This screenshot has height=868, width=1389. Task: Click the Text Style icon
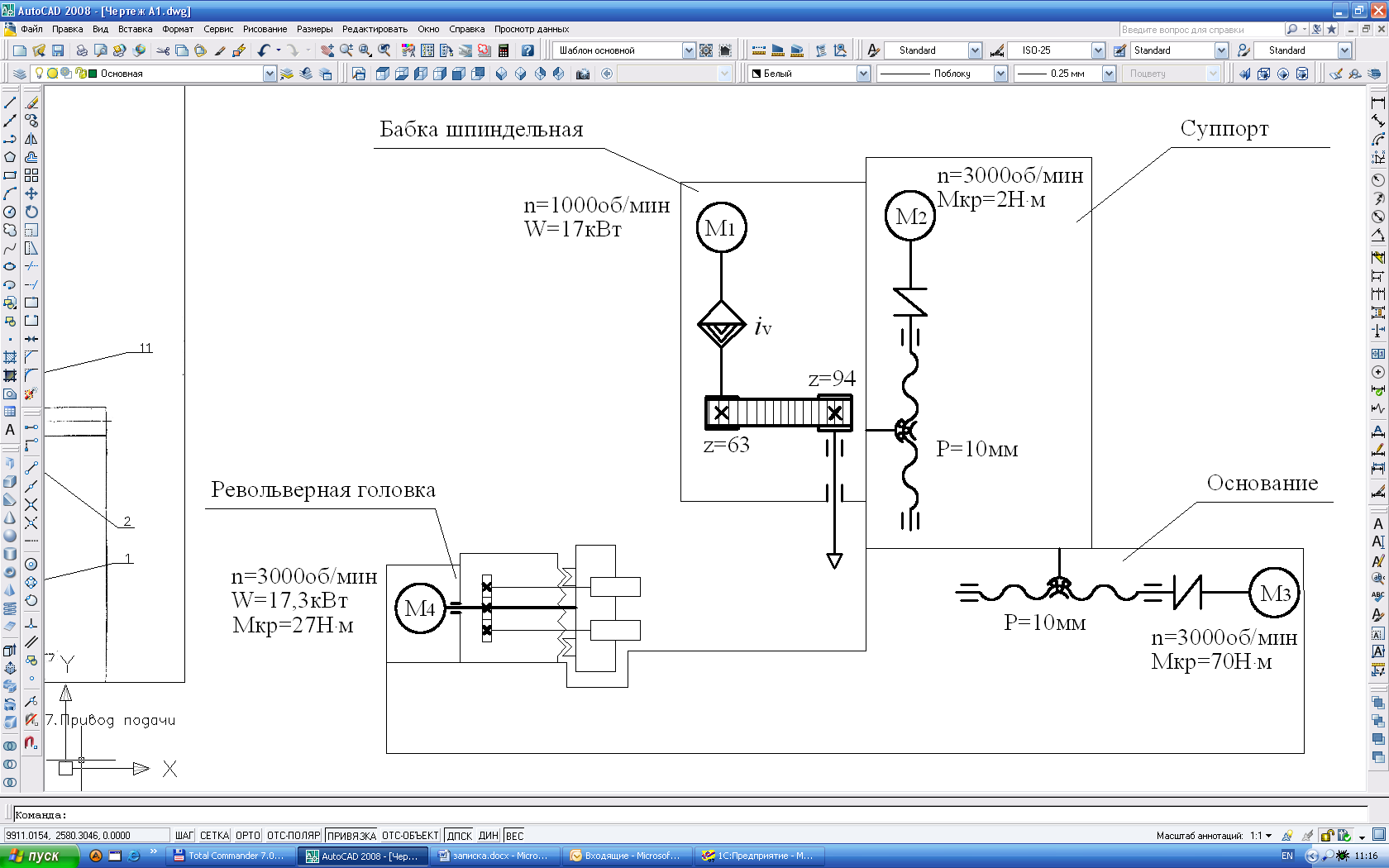[873, 50]
